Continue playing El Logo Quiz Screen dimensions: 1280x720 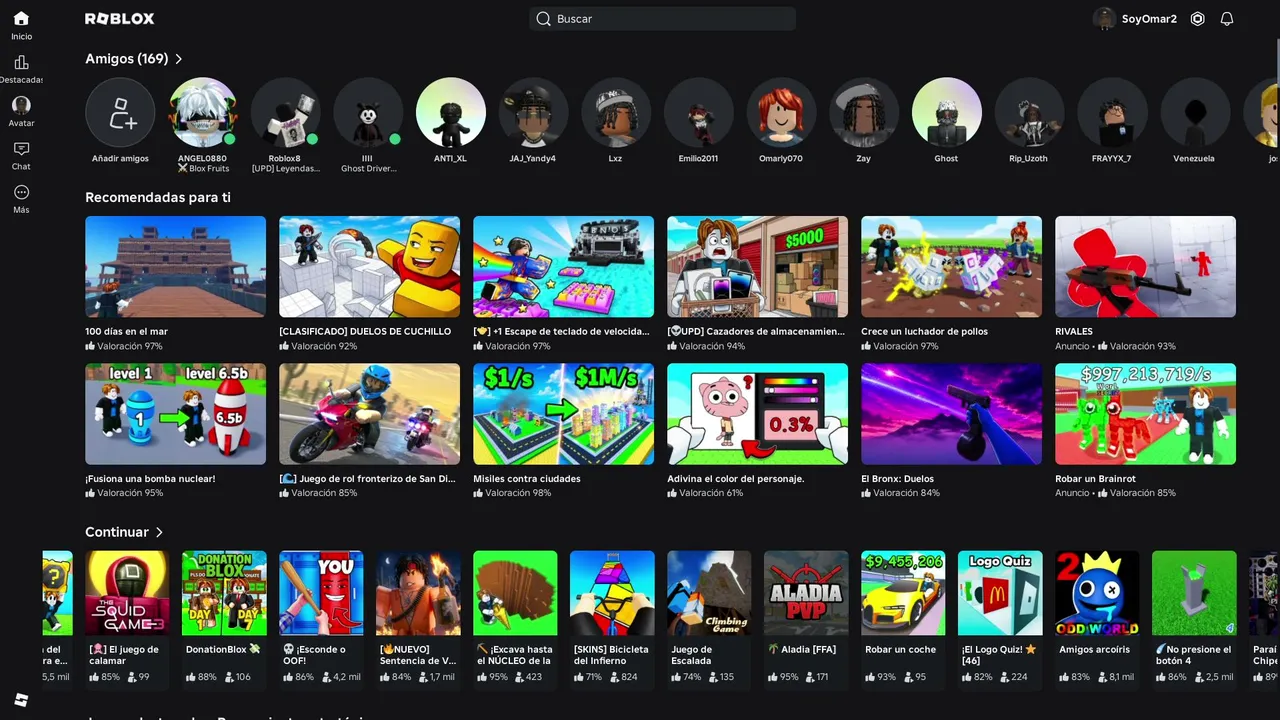(x=1000, y=593)
